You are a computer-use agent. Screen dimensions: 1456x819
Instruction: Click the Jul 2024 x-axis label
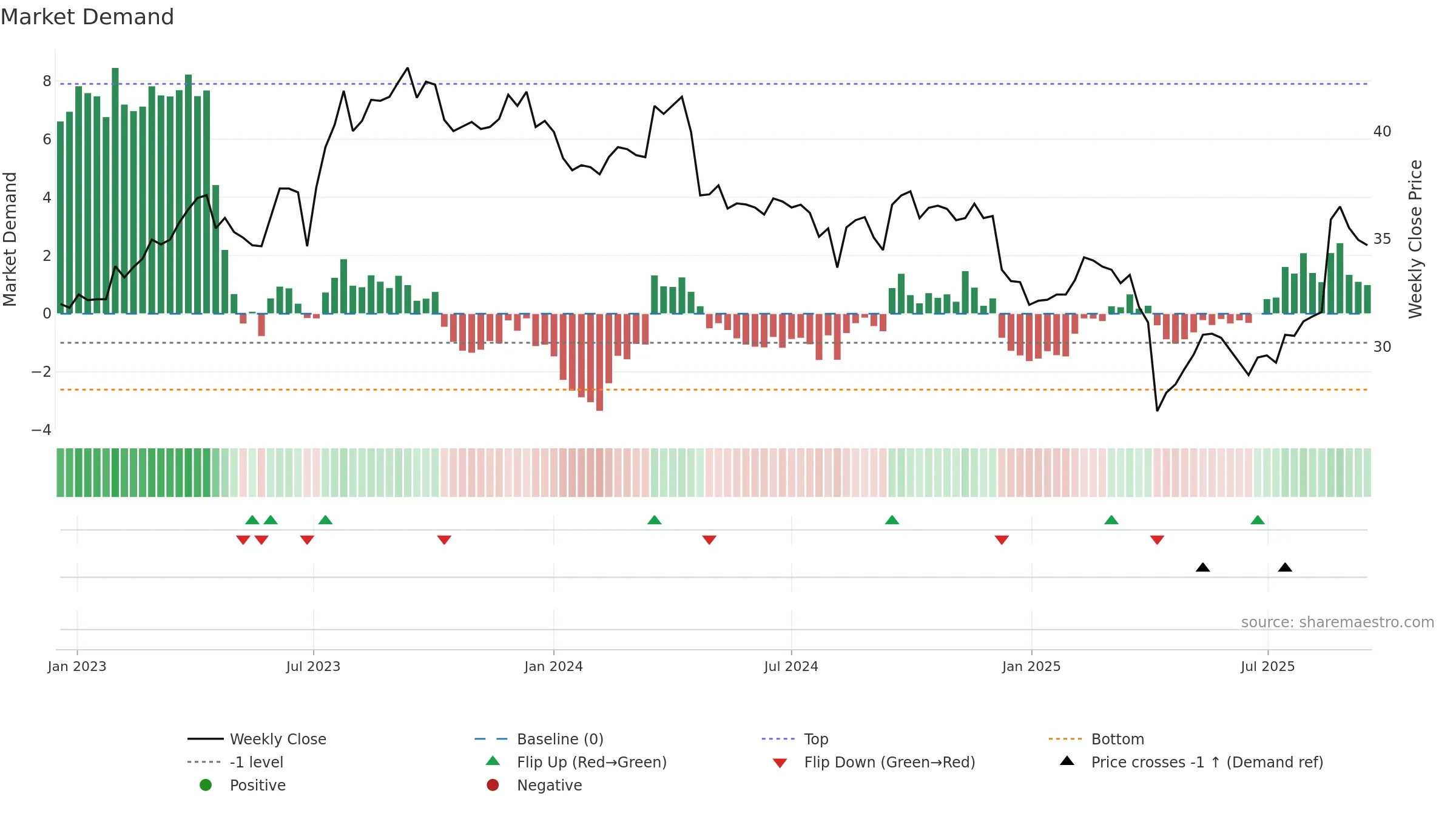pyautogui.click(x=791, y=666)
